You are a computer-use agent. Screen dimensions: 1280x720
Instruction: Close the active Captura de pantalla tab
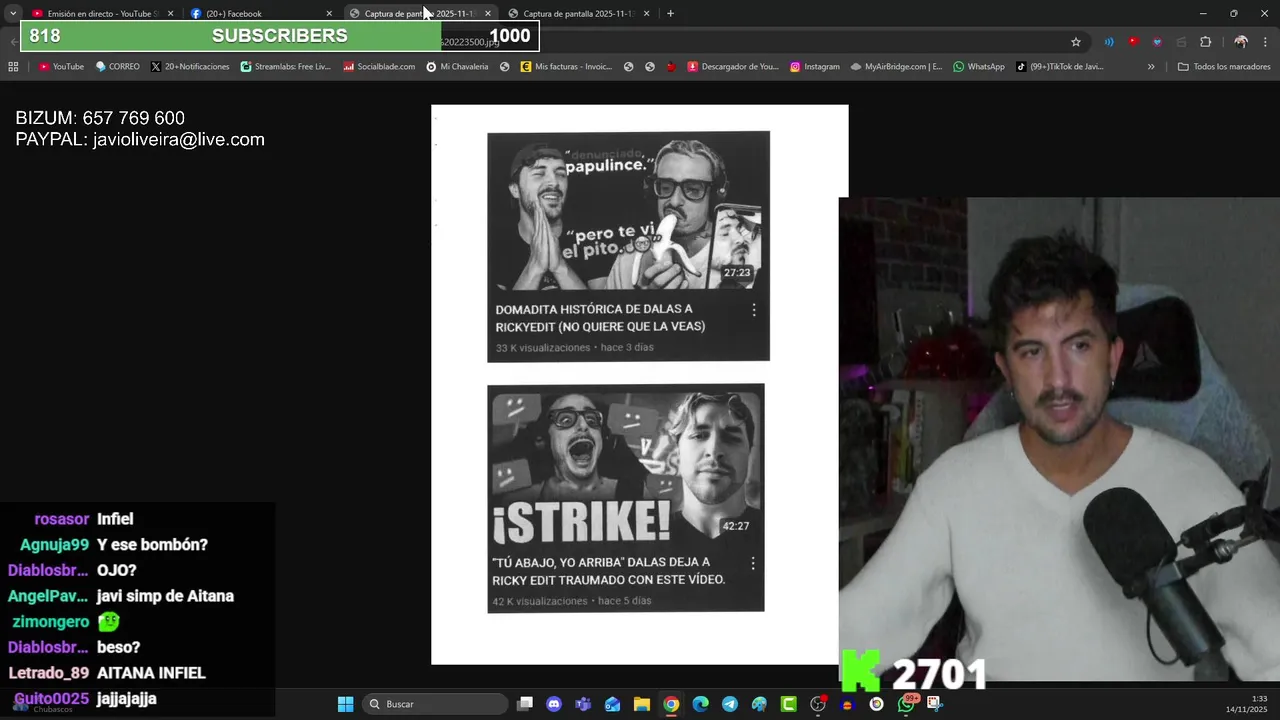click(x=488, y=13)
